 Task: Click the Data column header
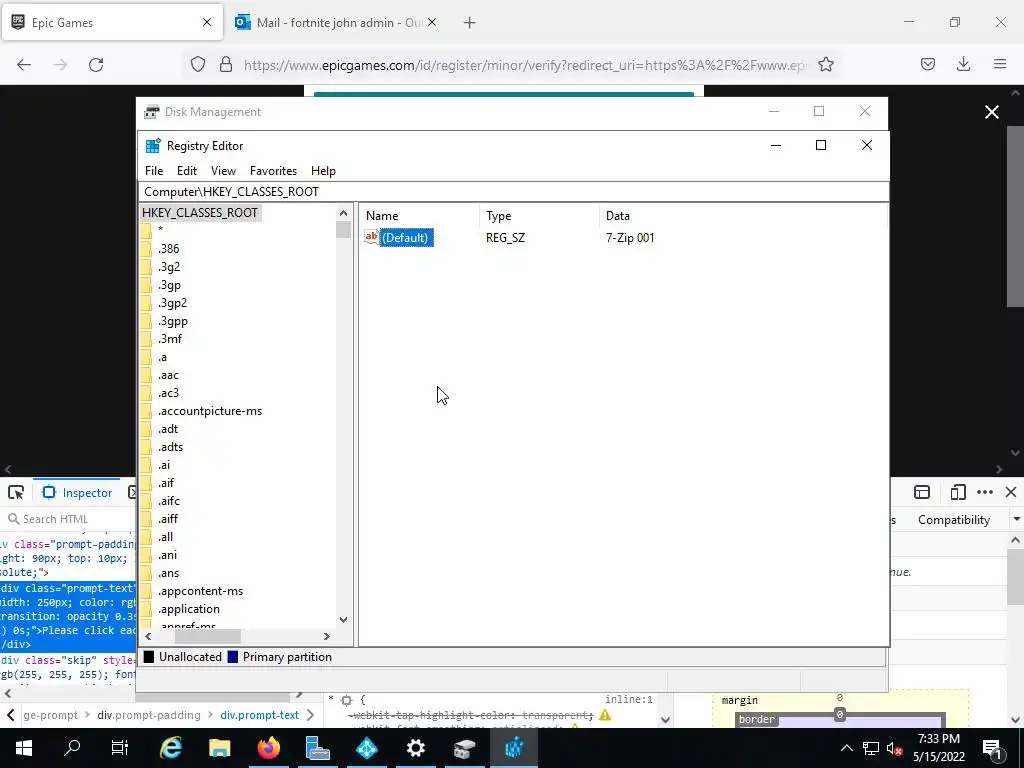click(618, 216)
